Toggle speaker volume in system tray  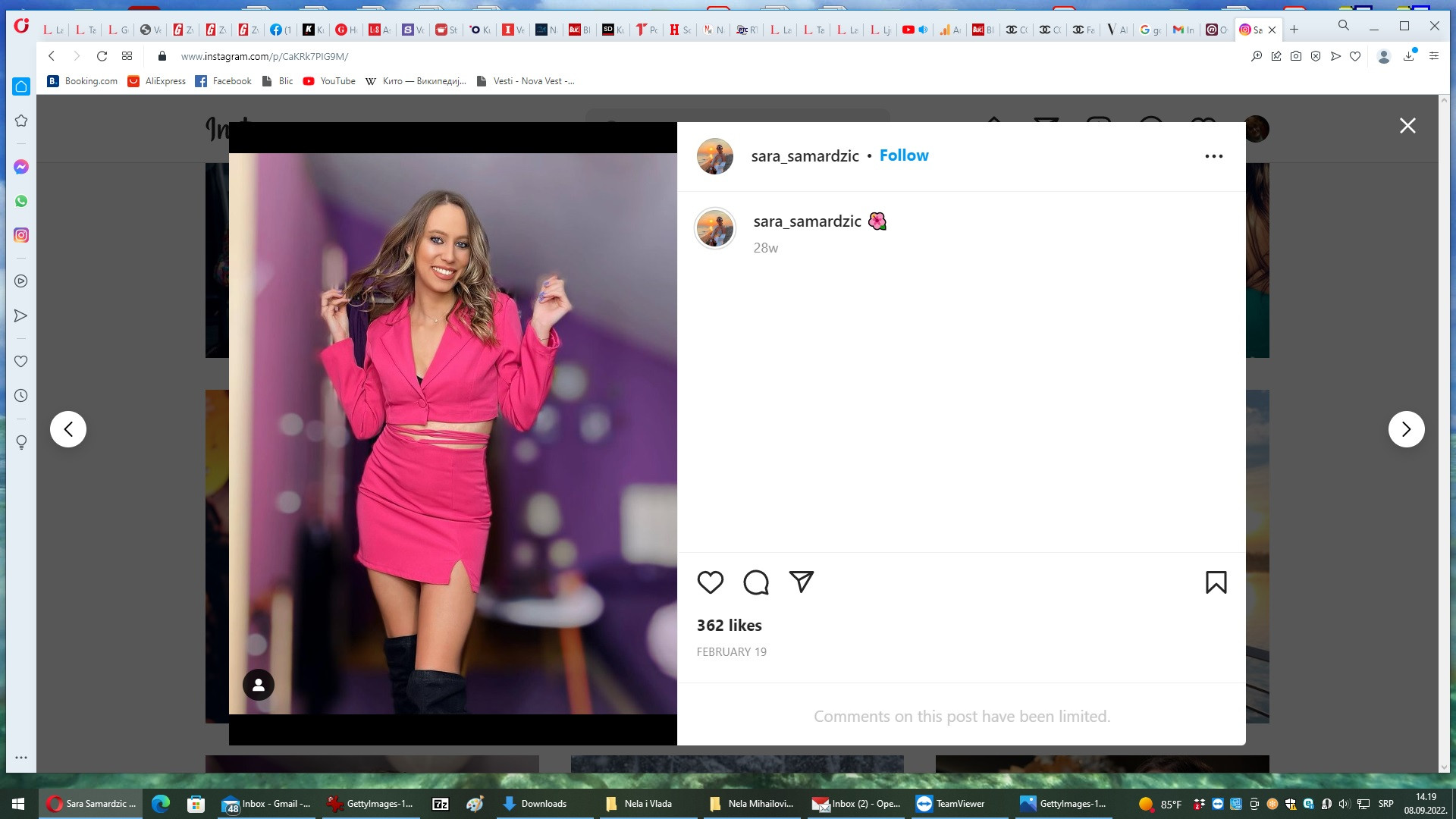pos(1344,804)
